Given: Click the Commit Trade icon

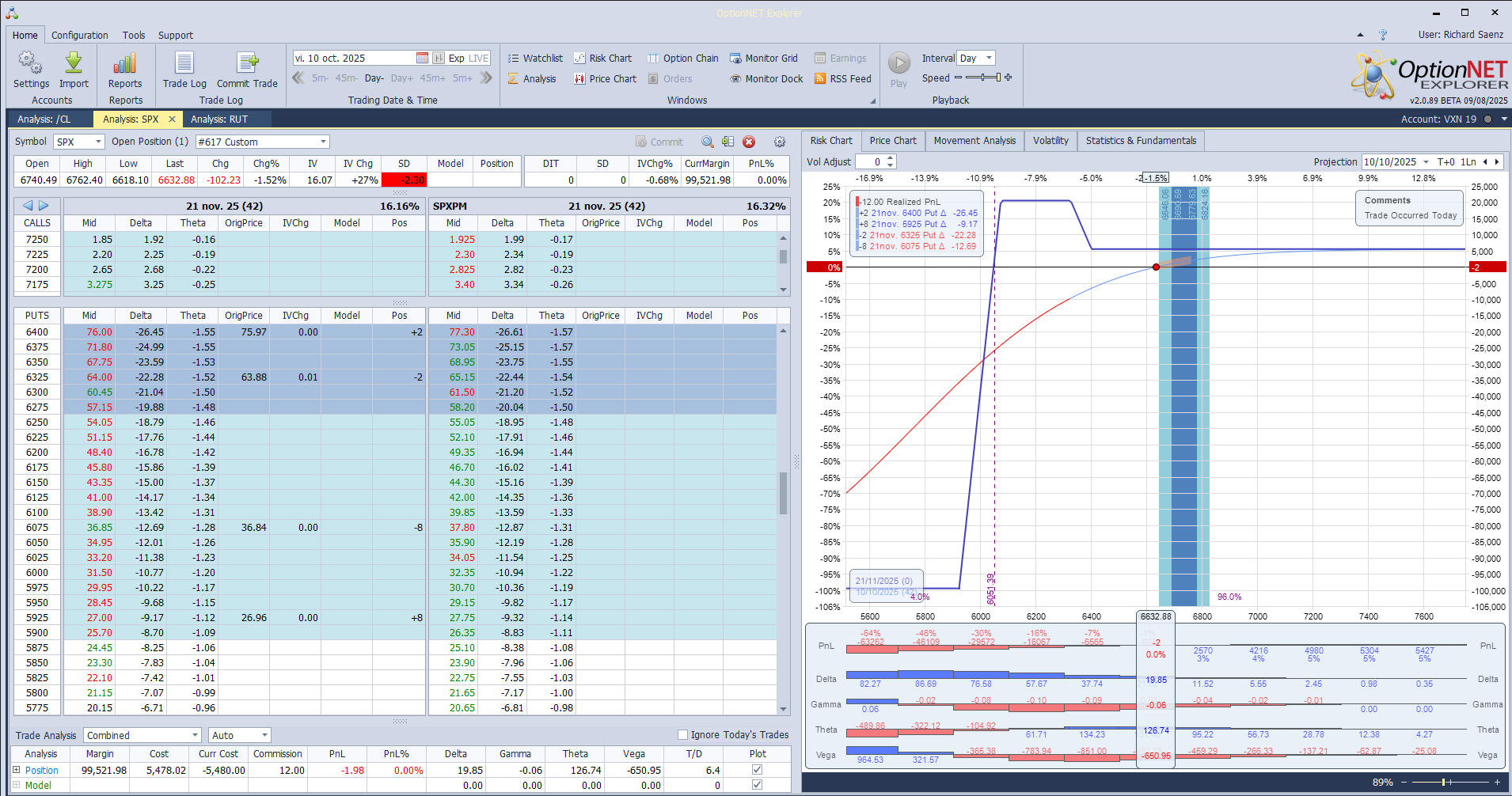Looking at the screenshot, I should tap(247, 63).
